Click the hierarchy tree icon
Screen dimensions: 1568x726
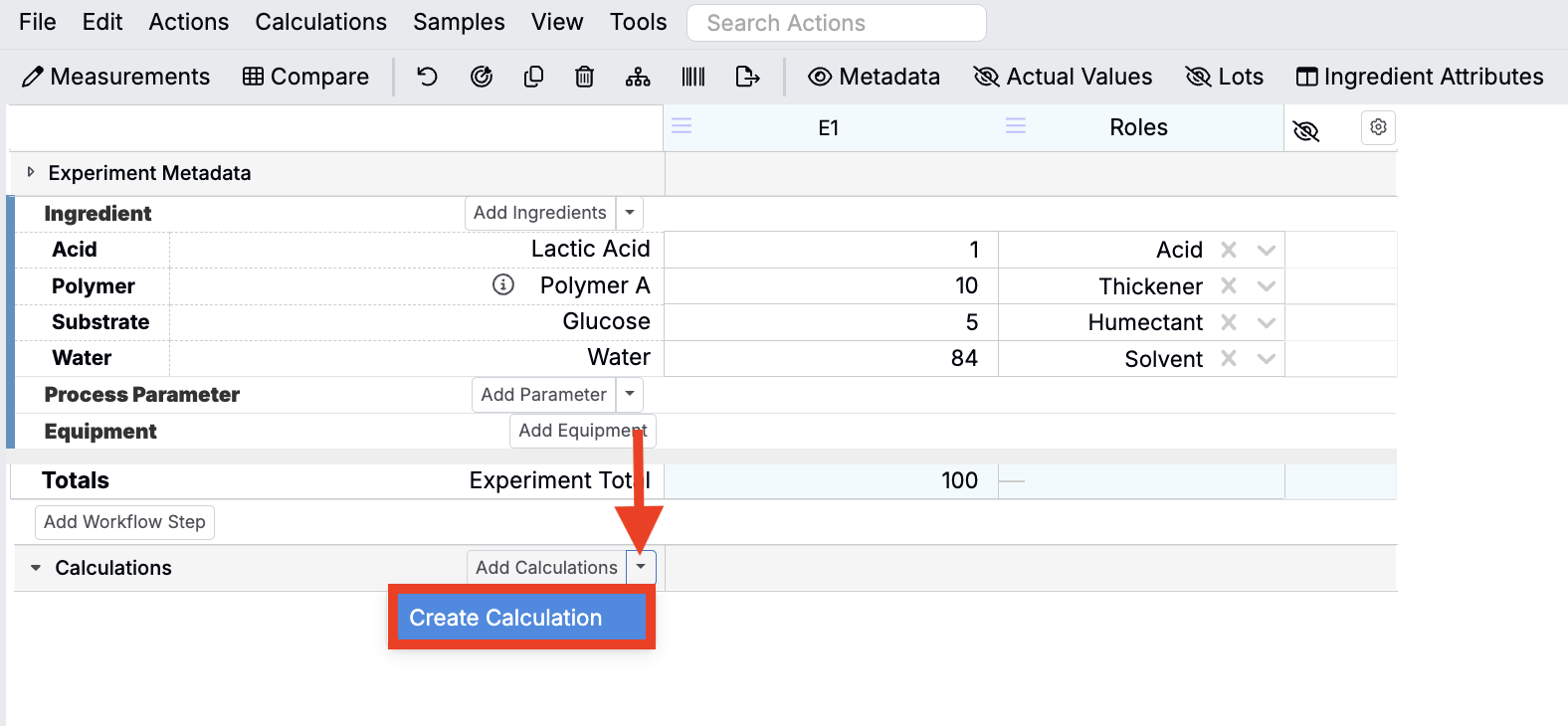(638, 77)
